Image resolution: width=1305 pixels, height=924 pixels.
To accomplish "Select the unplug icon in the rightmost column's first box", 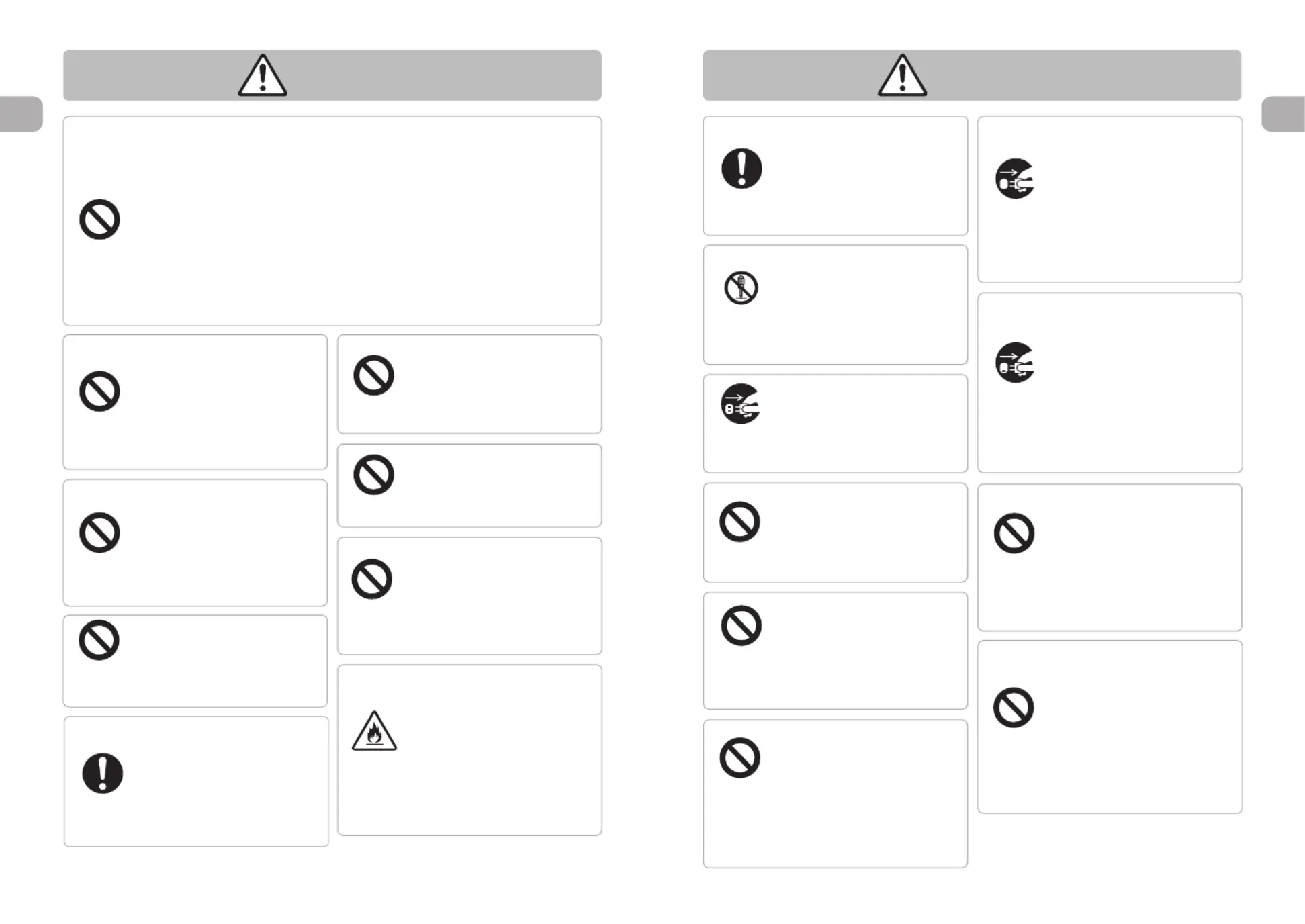I will tap(1015, 179).
